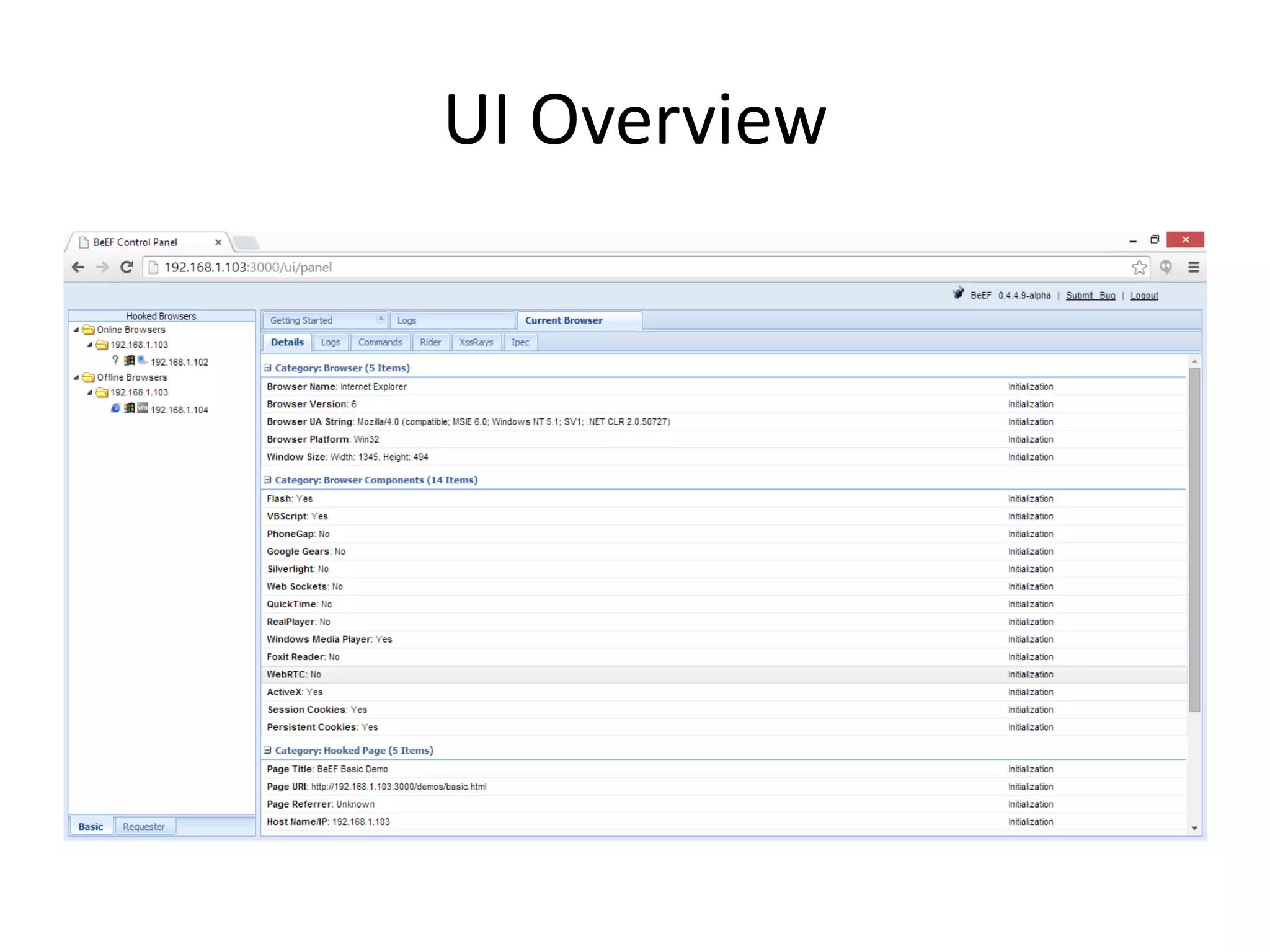Click the Hooked Browsers panel header
The width and height of the screenshot is (1270, 952).
tap(161, 316)
